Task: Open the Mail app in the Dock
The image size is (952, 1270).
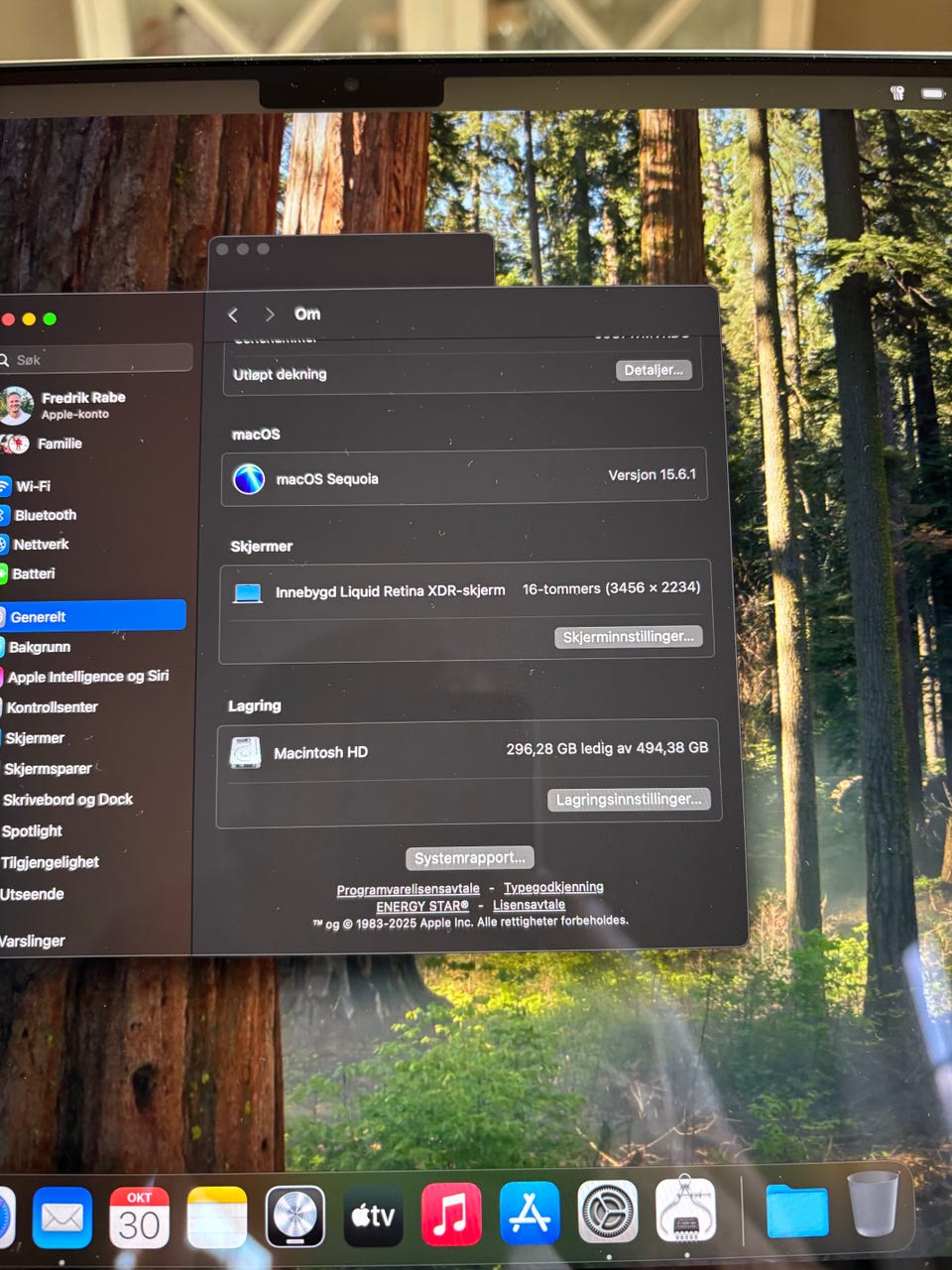Action: click(x=62, y=1216)
